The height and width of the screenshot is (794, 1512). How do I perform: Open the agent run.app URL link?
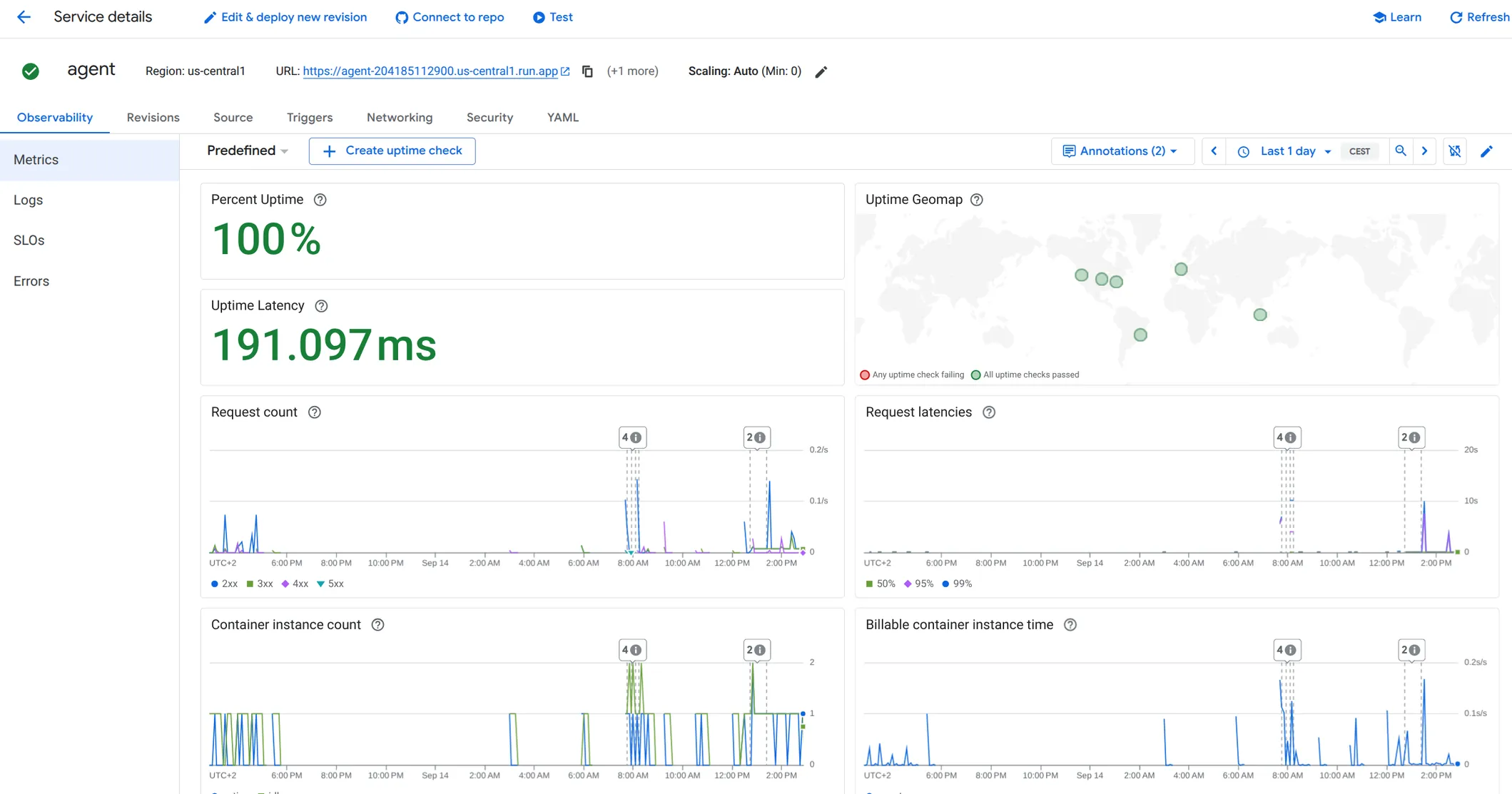click(430, 71)
